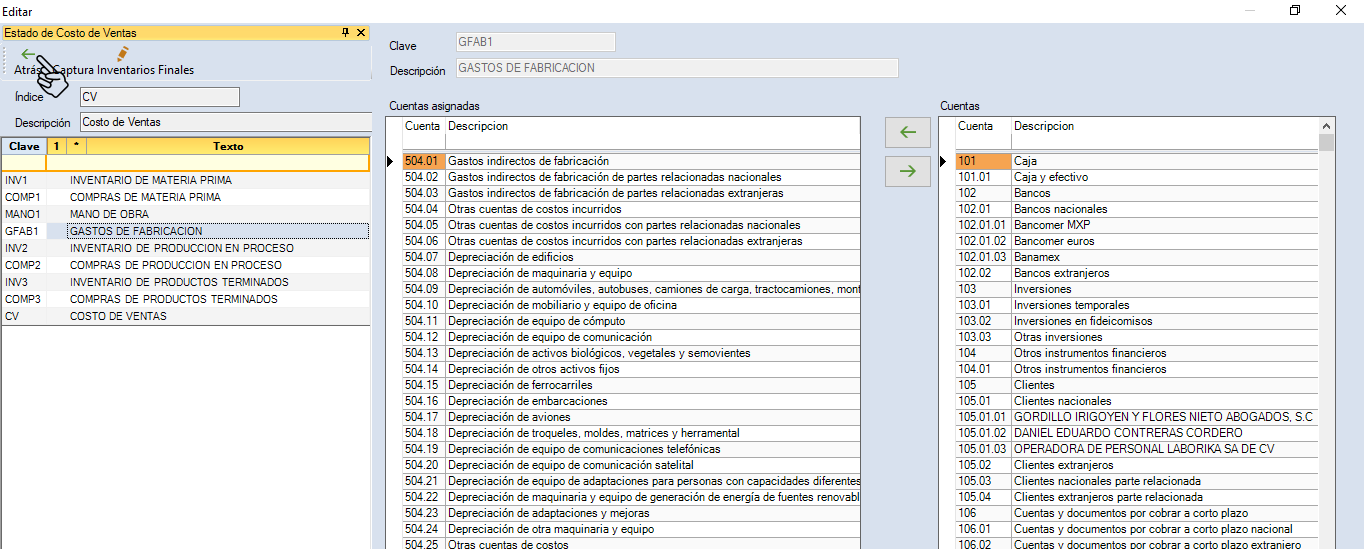Click the Índice input field
Screen dimensions: 1364x549
coord(158,97)
